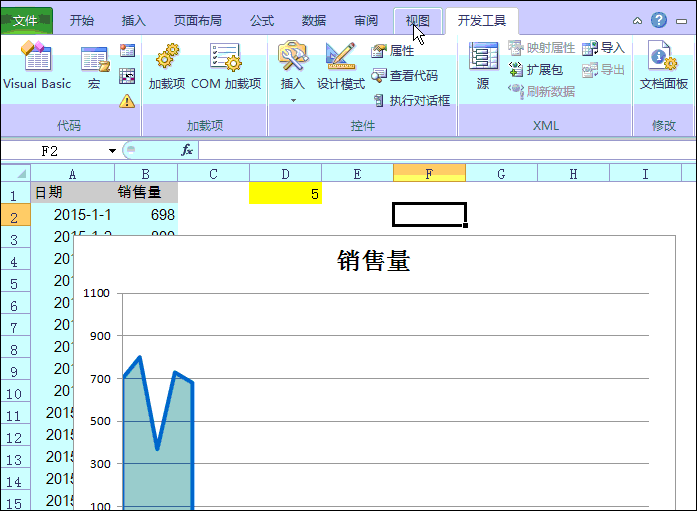Click the 导入 import button
The height and width of the screenshot is (511, 697).
[603, 48]
